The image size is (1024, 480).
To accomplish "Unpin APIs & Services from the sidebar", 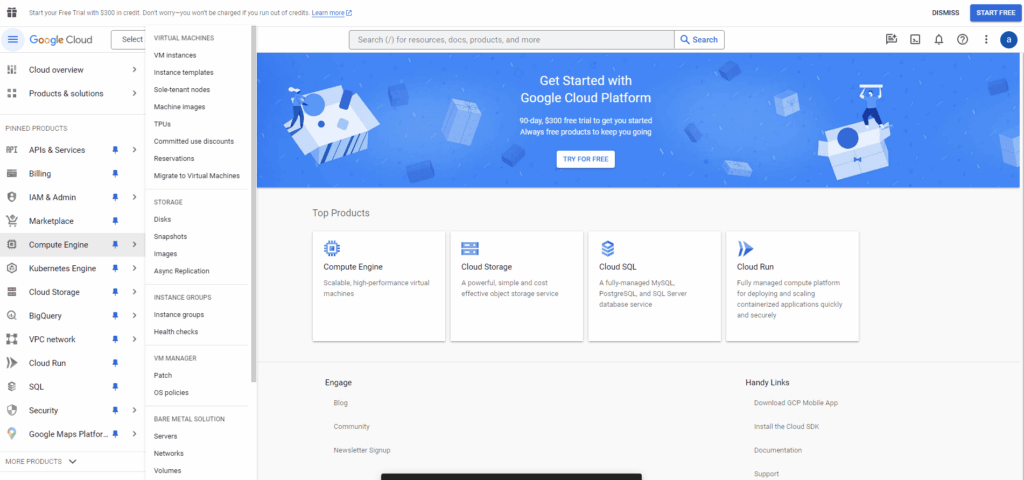I will tap(115, 150).
